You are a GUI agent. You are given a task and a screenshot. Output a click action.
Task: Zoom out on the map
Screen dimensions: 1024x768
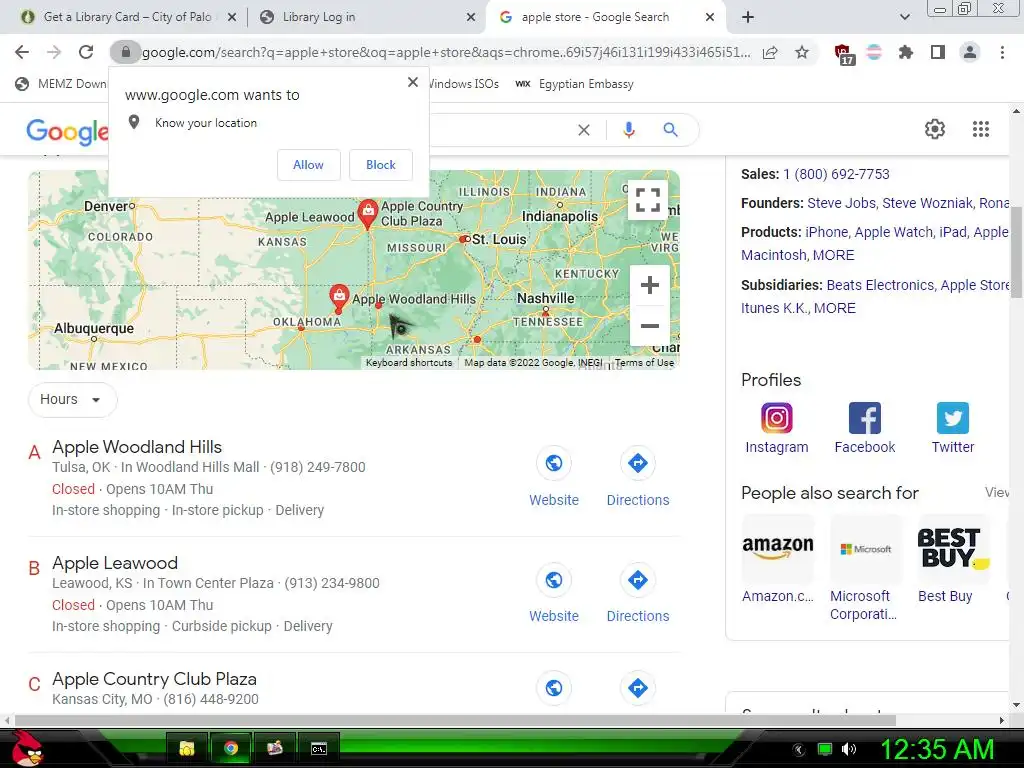click(649, 326)
